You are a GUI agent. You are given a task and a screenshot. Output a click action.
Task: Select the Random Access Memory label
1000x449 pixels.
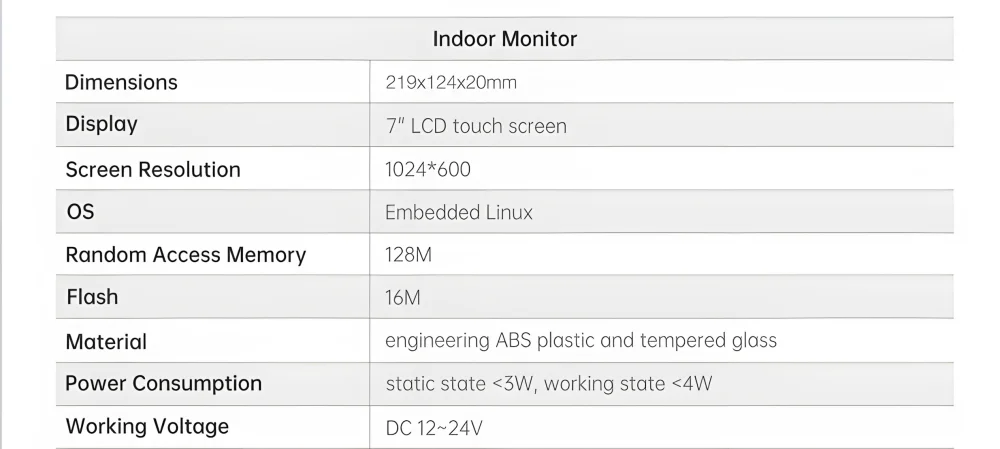point(185,255)
